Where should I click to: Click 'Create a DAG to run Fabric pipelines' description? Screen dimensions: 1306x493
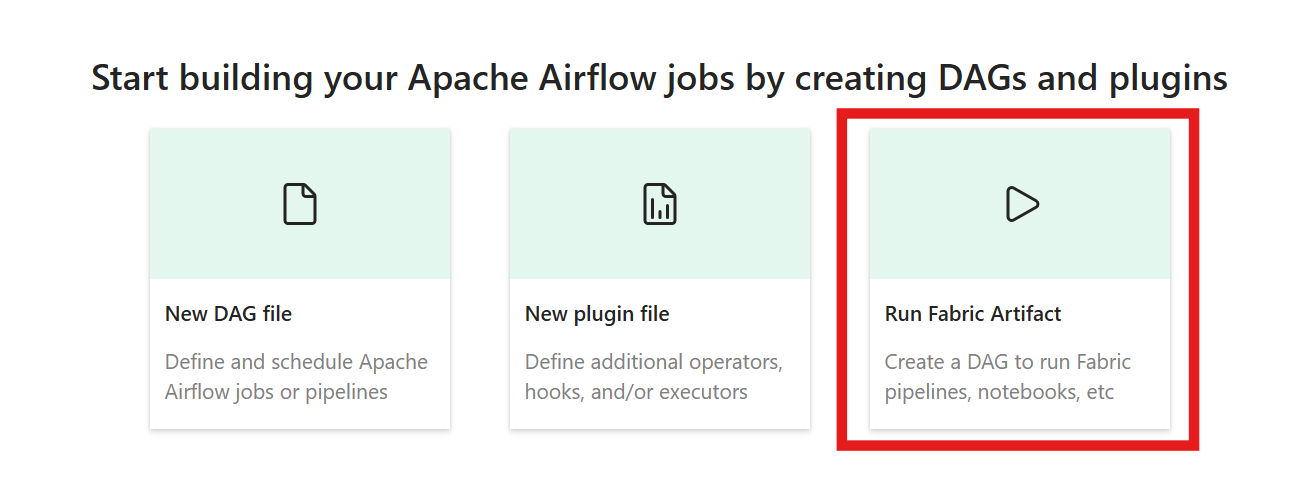[1008, 377]
